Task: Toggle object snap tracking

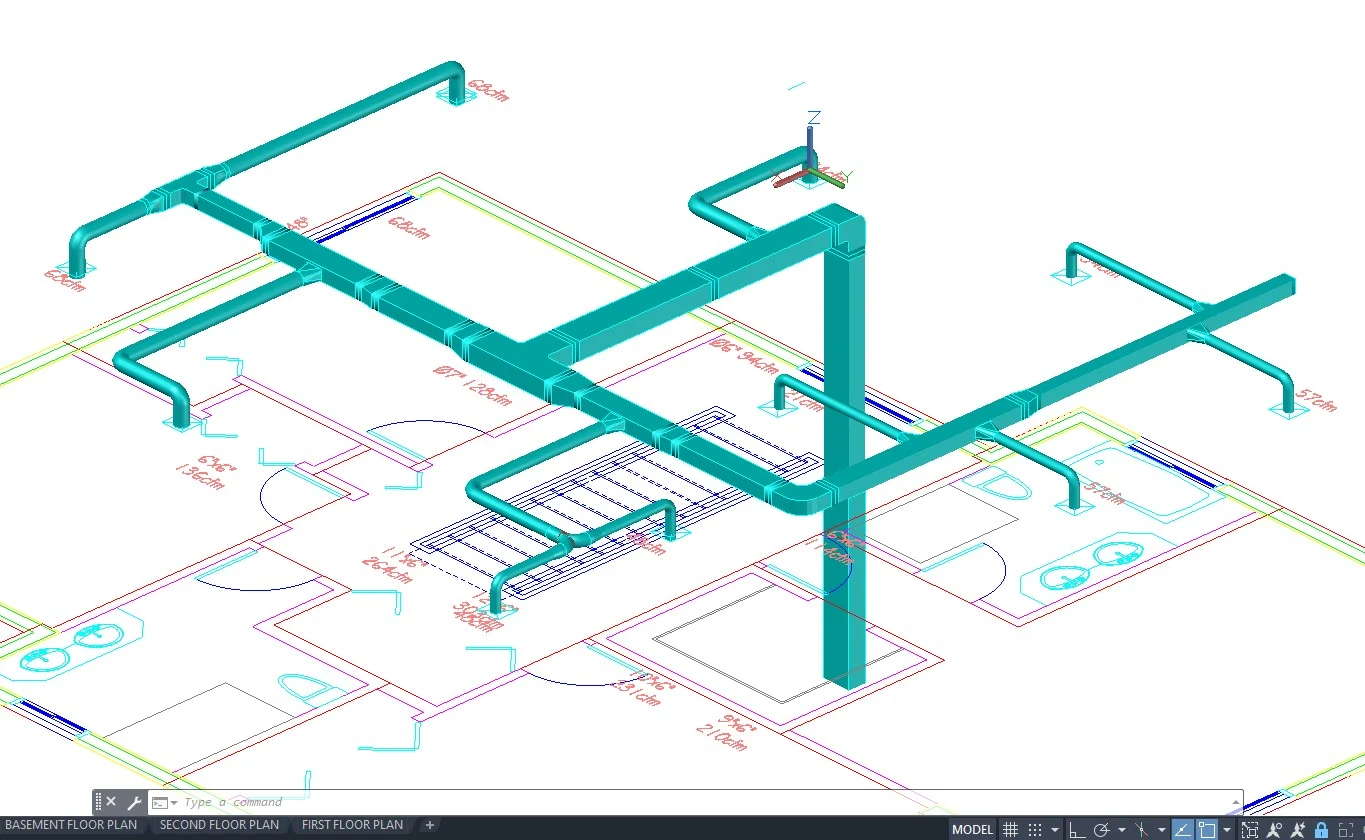Action: (x=1183, y=830)
